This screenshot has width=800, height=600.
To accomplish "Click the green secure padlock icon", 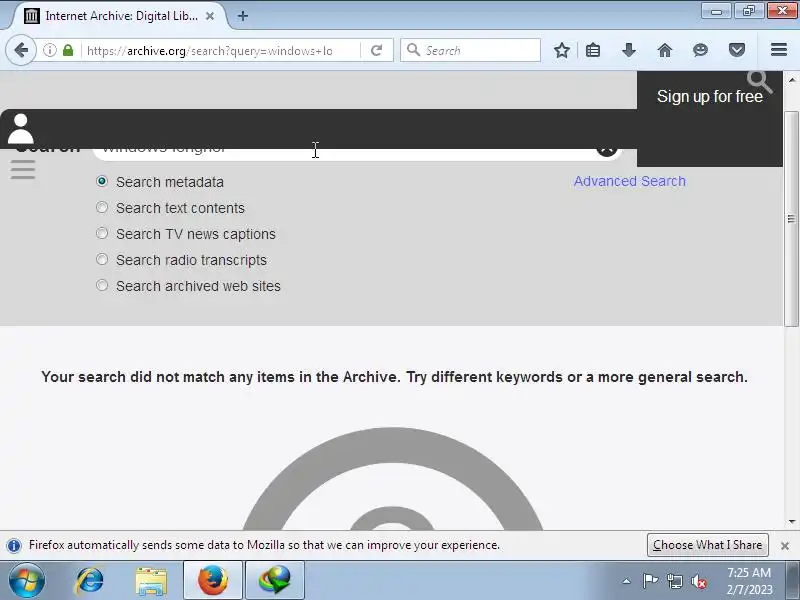I will (68, 50).
